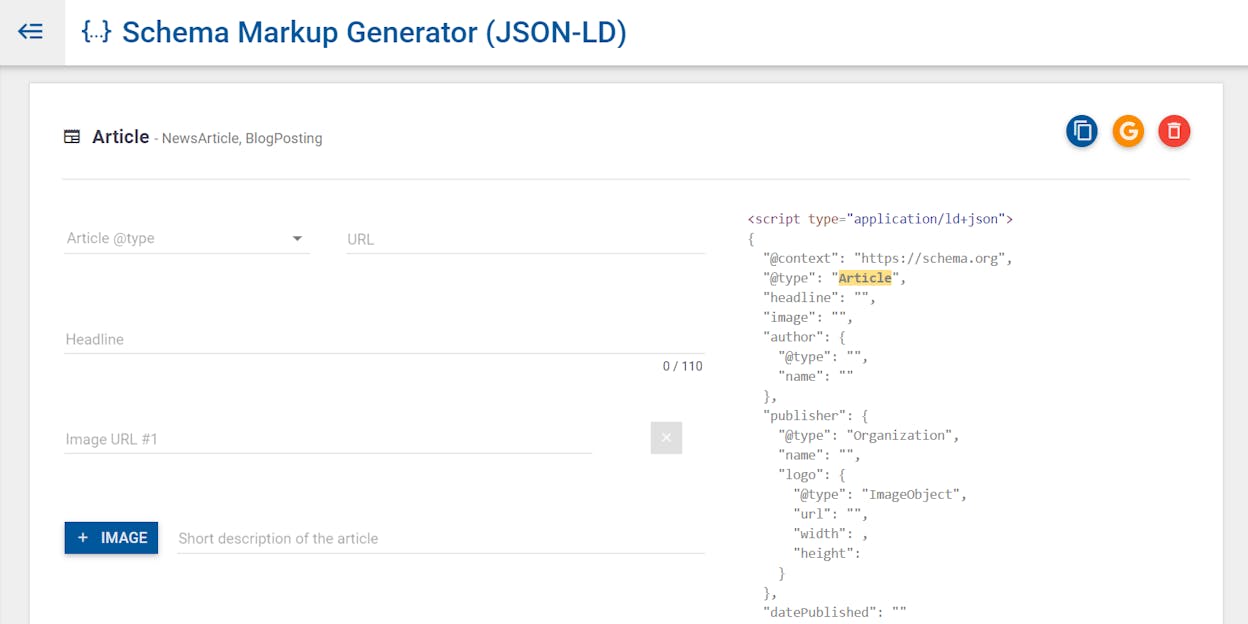The height and width of the screenshot is (624, 1248).
Task: Click the highlighted "Article" type value in code
Action: point(865,278)
